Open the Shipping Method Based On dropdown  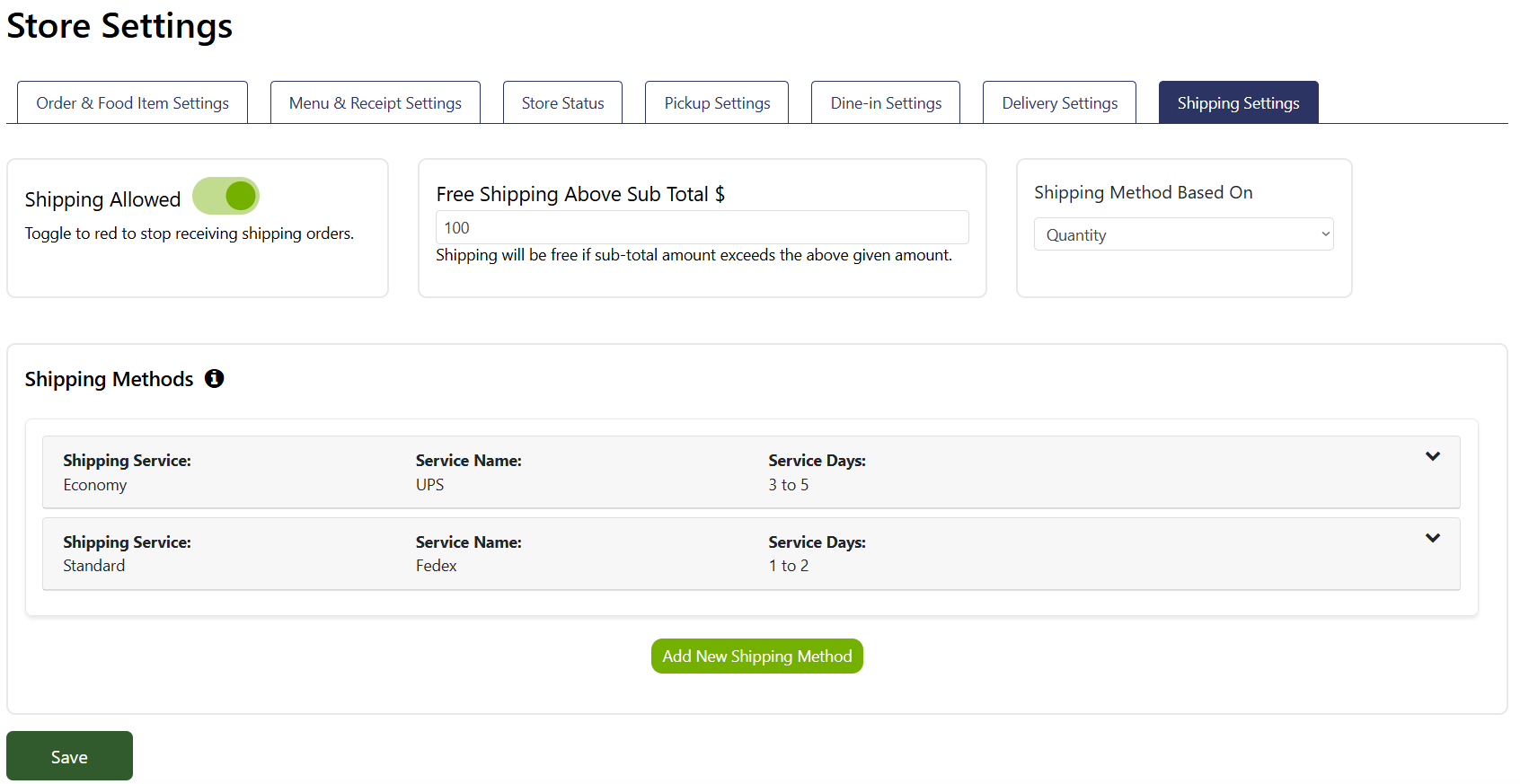[1183, 234]
